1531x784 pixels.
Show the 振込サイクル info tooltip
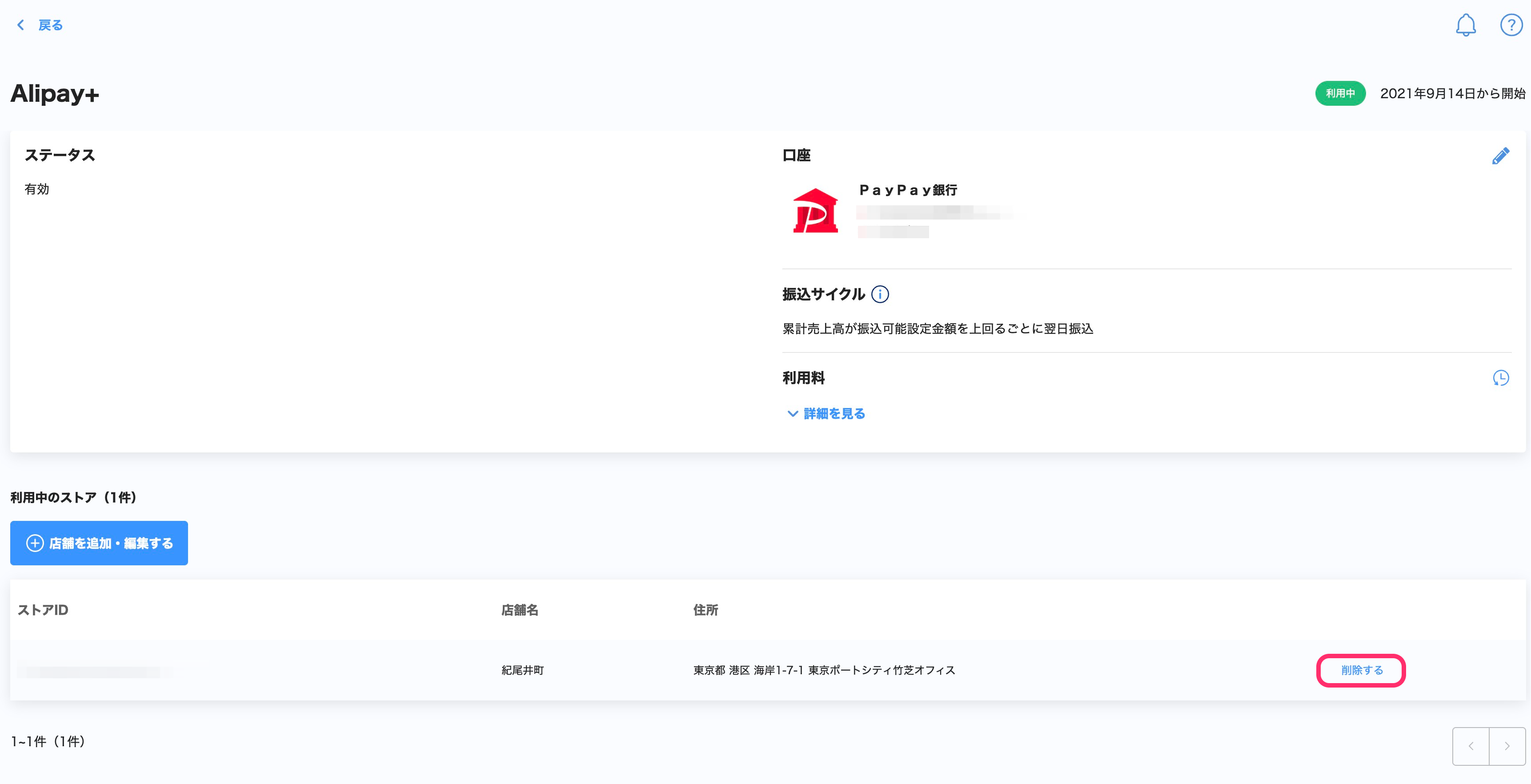click(881, 294)
